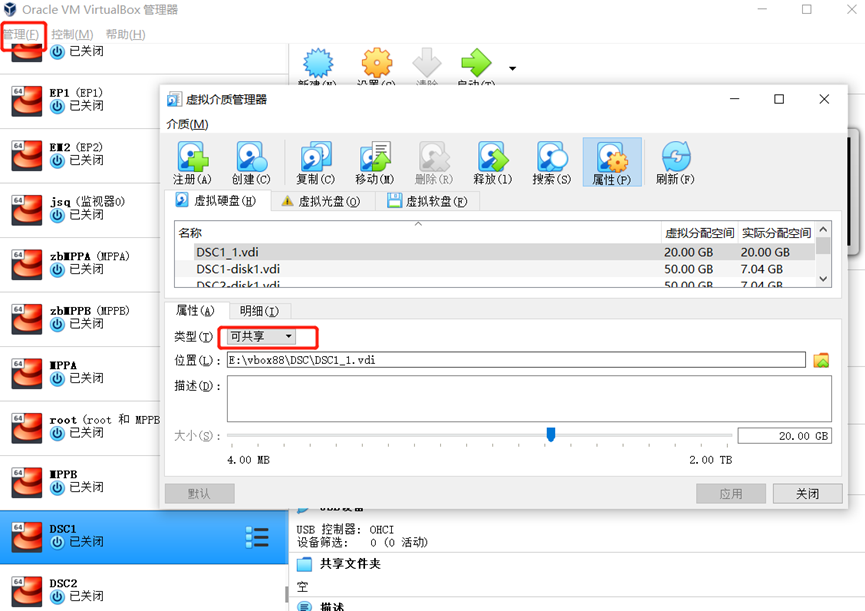Click the 关闭 (Close) button
Viewport: 865px width, 611px height.
pos(807,494)
